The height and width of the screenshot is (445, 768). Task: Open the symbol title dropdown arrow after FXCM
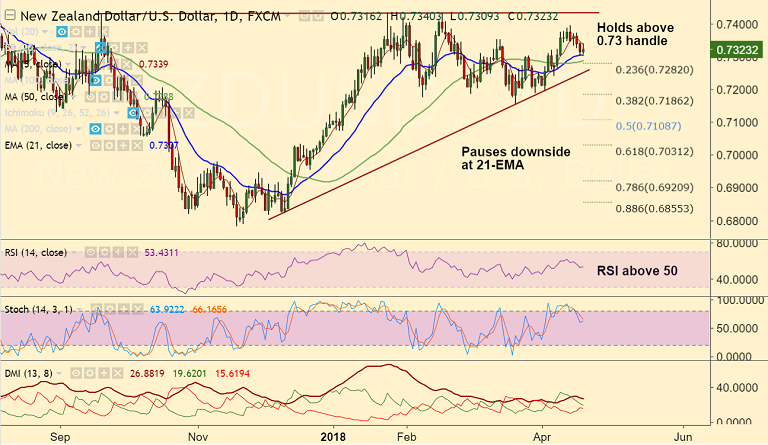[288, 17]
